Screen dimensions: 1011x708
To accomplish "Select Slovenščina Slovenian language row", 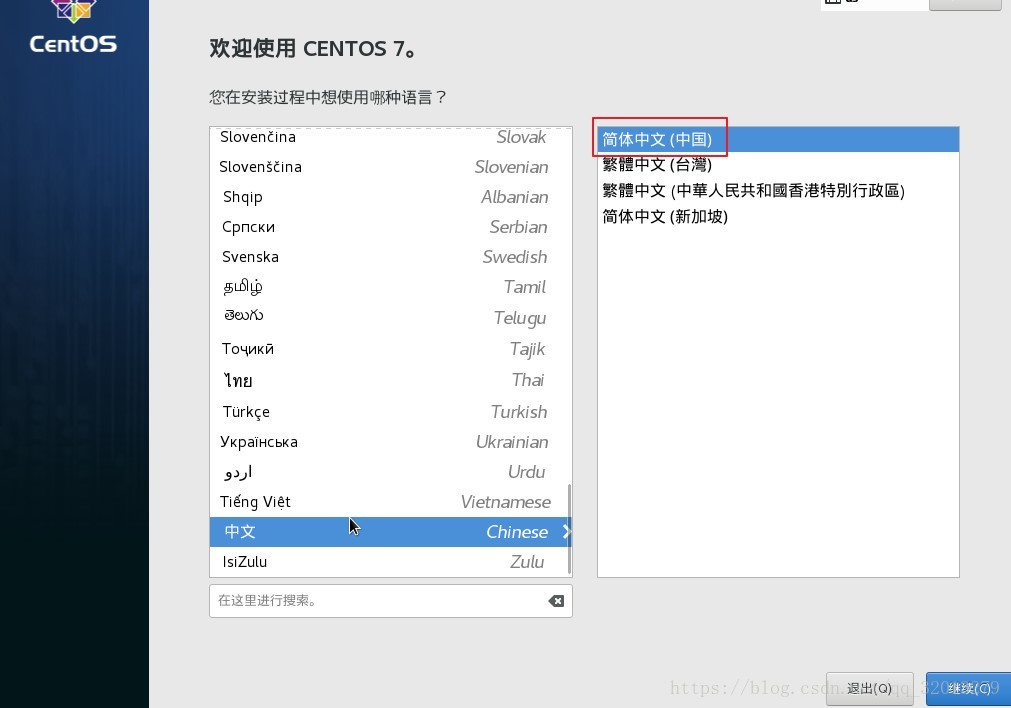I will tap(391, 166).
